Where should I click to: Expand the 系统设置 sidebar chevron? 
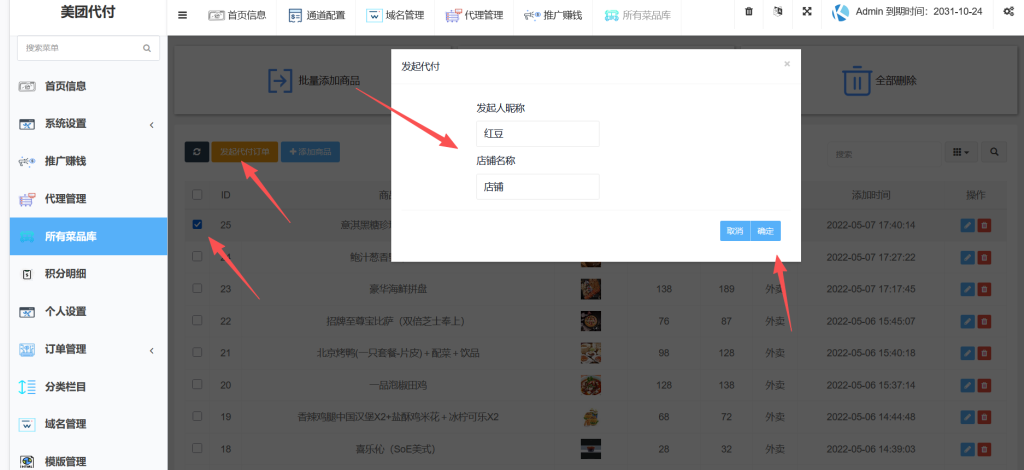(152, 124)
